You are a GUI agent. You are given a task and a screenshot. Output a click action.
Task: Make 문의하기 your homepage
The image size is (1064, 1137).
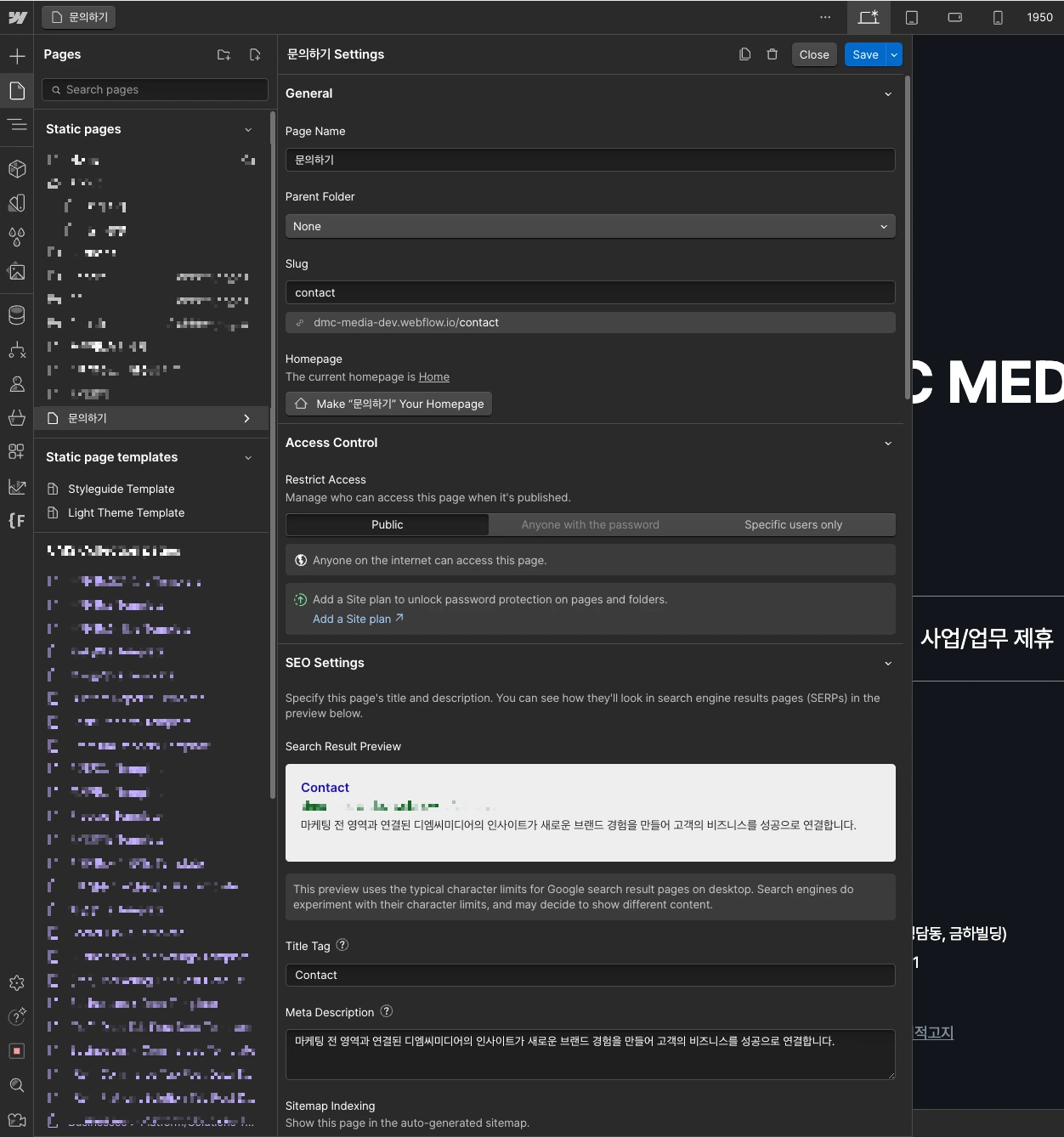point(388,404)
